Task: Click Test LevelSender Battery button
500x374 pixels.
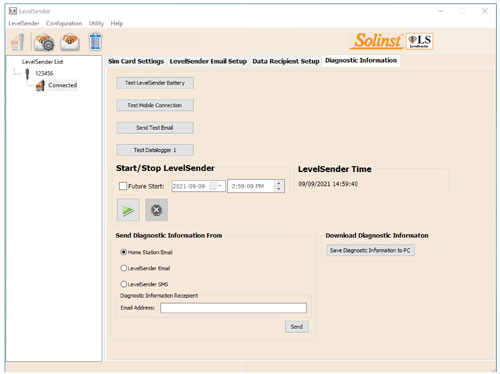Action: [155, 83]
